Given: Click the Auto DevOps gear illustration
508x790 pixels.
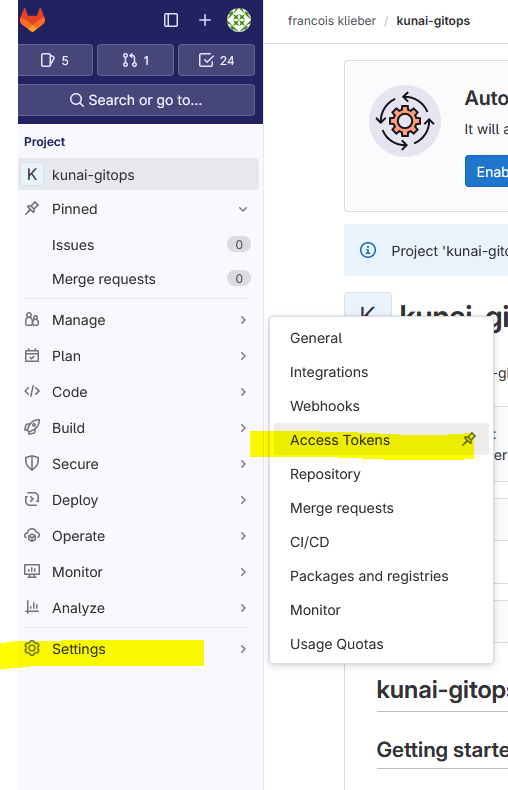Looking at the screenshot, I should (405, 121).
